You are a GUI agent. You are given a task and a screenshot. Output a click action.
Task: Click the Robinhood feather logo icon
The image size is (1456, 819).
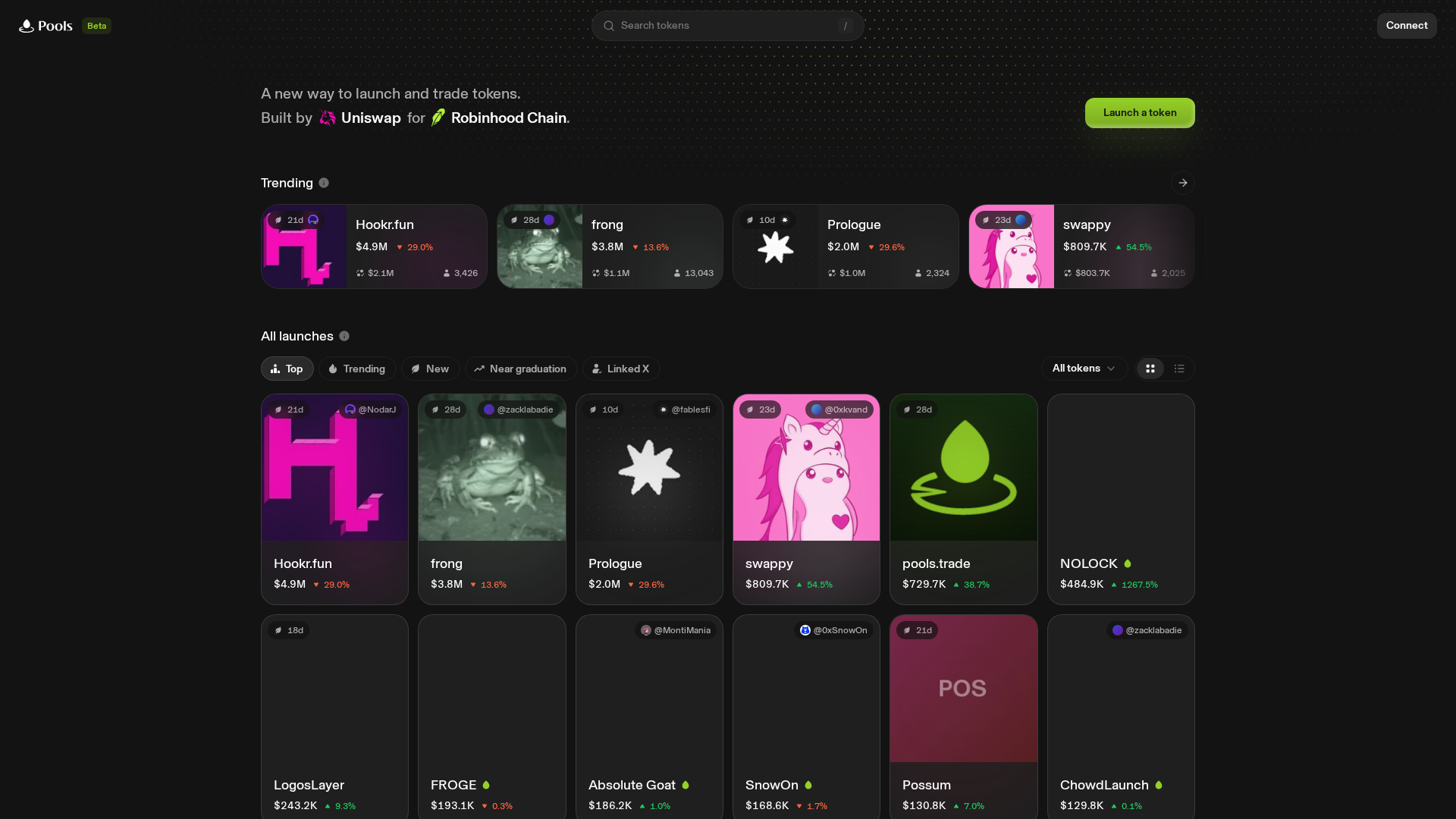pos(438,118)
